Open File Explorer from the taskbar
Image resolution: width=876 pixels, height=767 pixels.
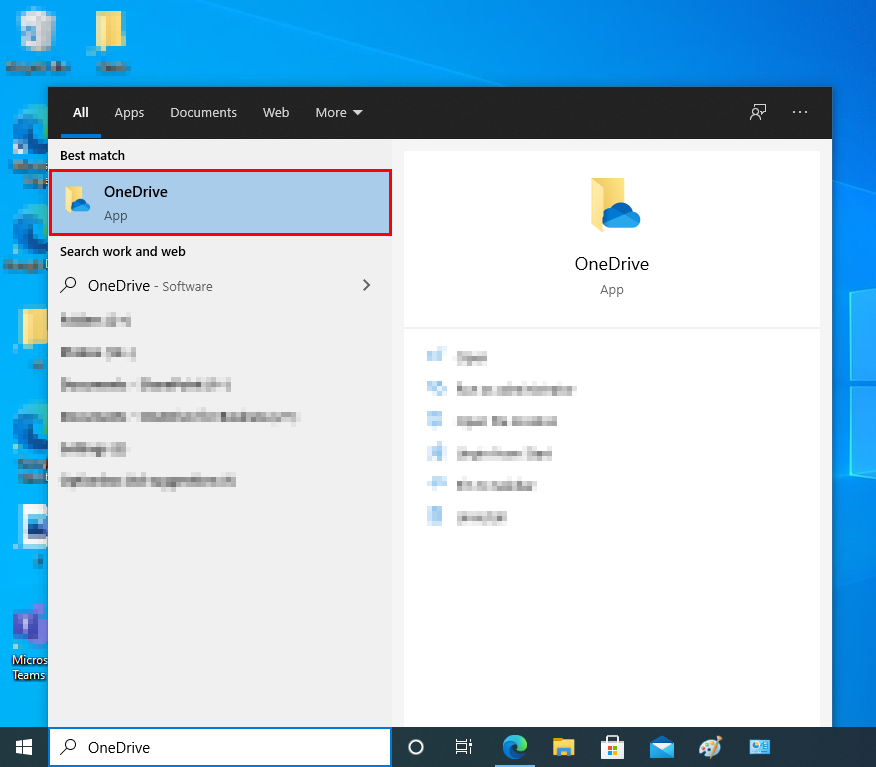point(564,747)
